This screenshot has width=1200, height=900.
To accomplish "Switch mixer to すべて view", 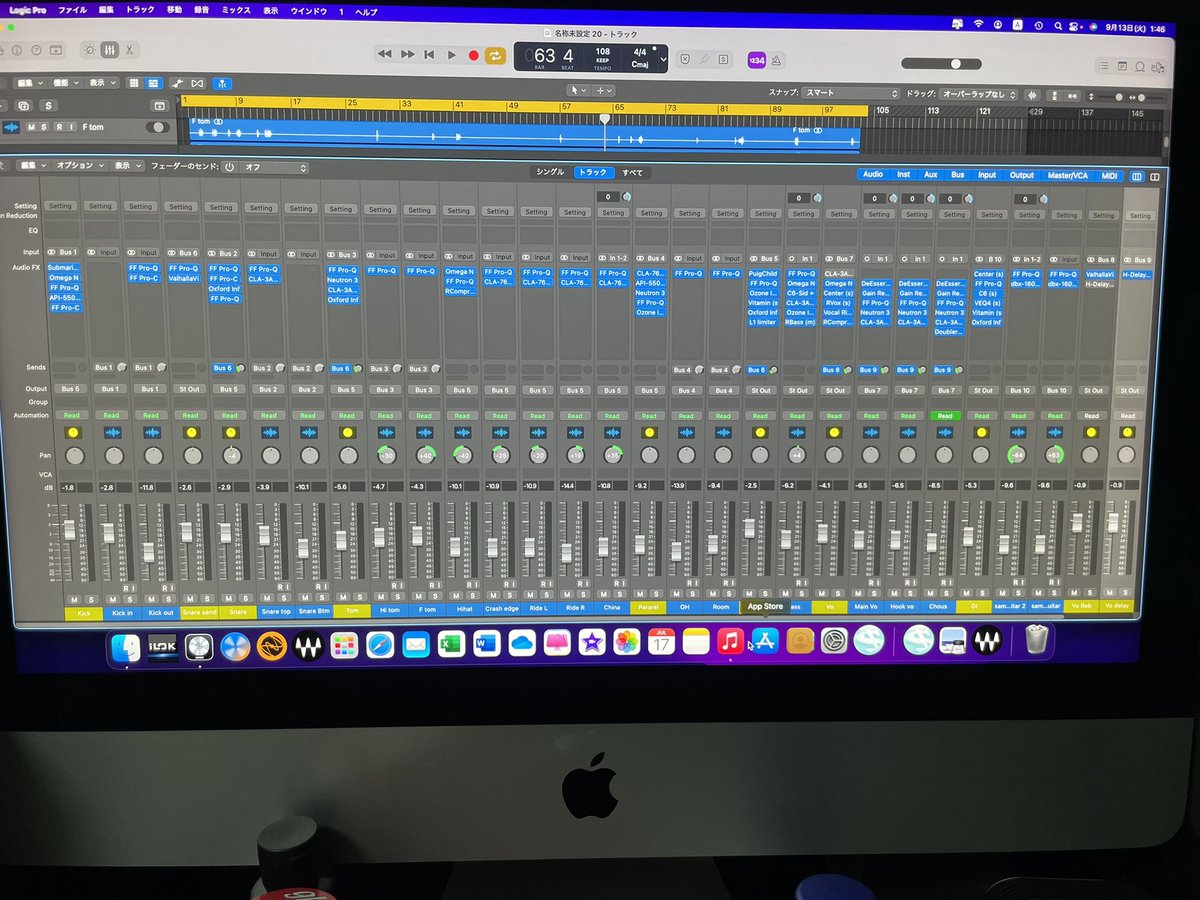I will tap(633, 173).
